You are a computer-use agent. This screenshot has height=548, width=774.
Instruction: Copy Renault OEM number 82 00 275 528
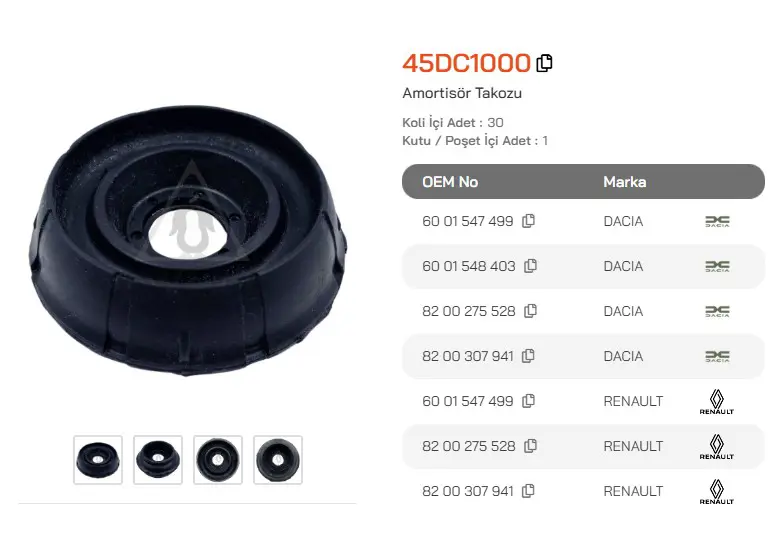(531, 446)
